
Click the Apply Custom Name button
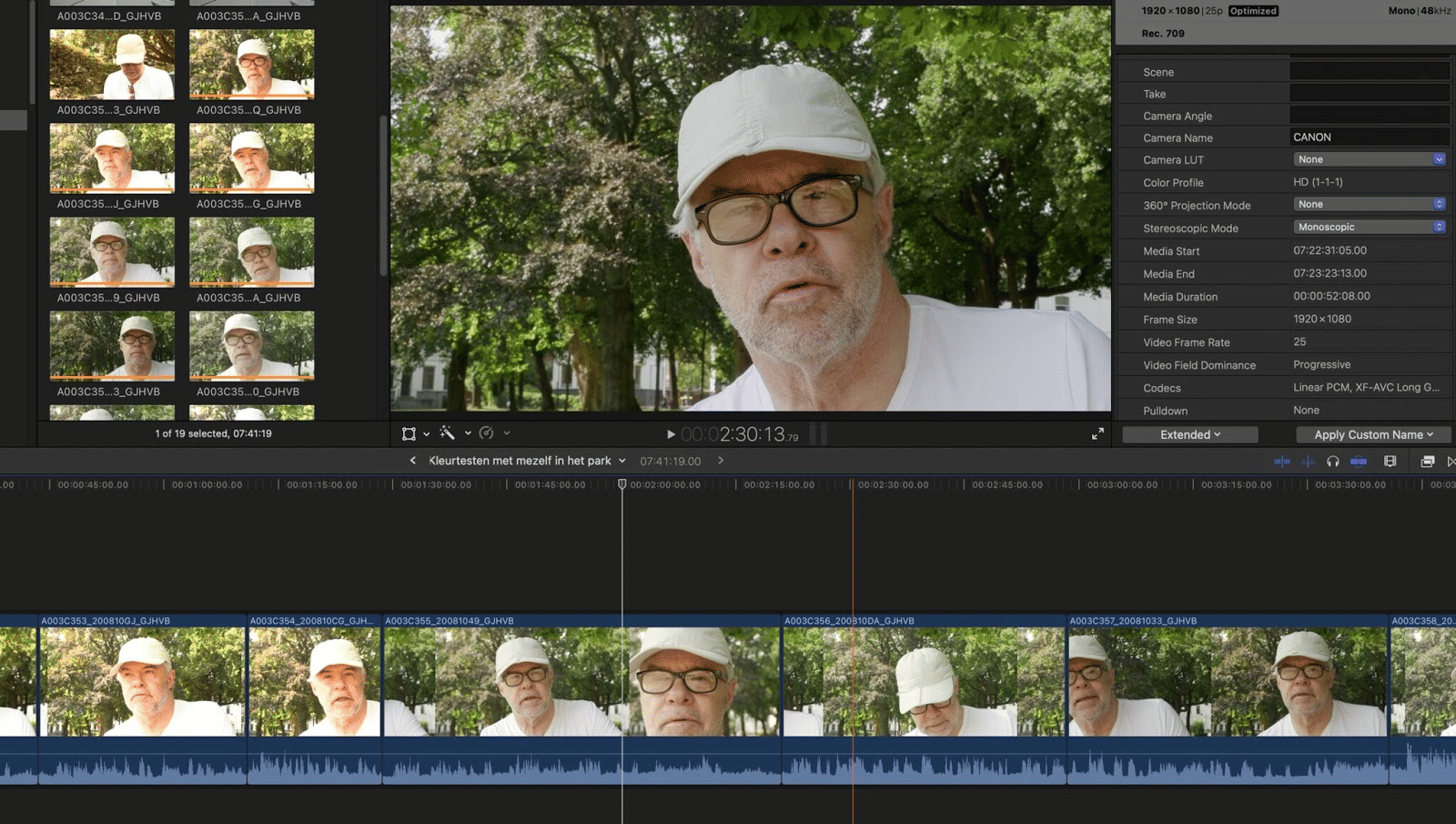point(1372,435)
